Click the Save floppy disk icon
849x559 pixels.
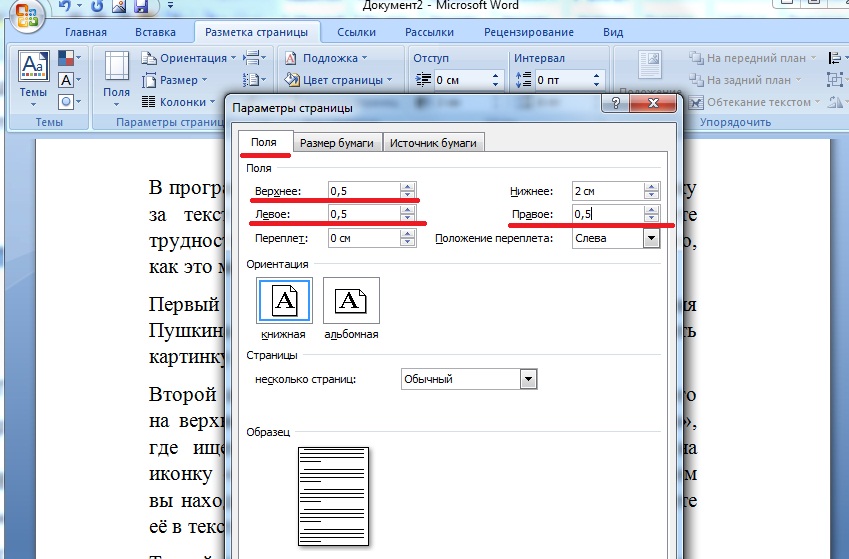[x=141, y=6]
